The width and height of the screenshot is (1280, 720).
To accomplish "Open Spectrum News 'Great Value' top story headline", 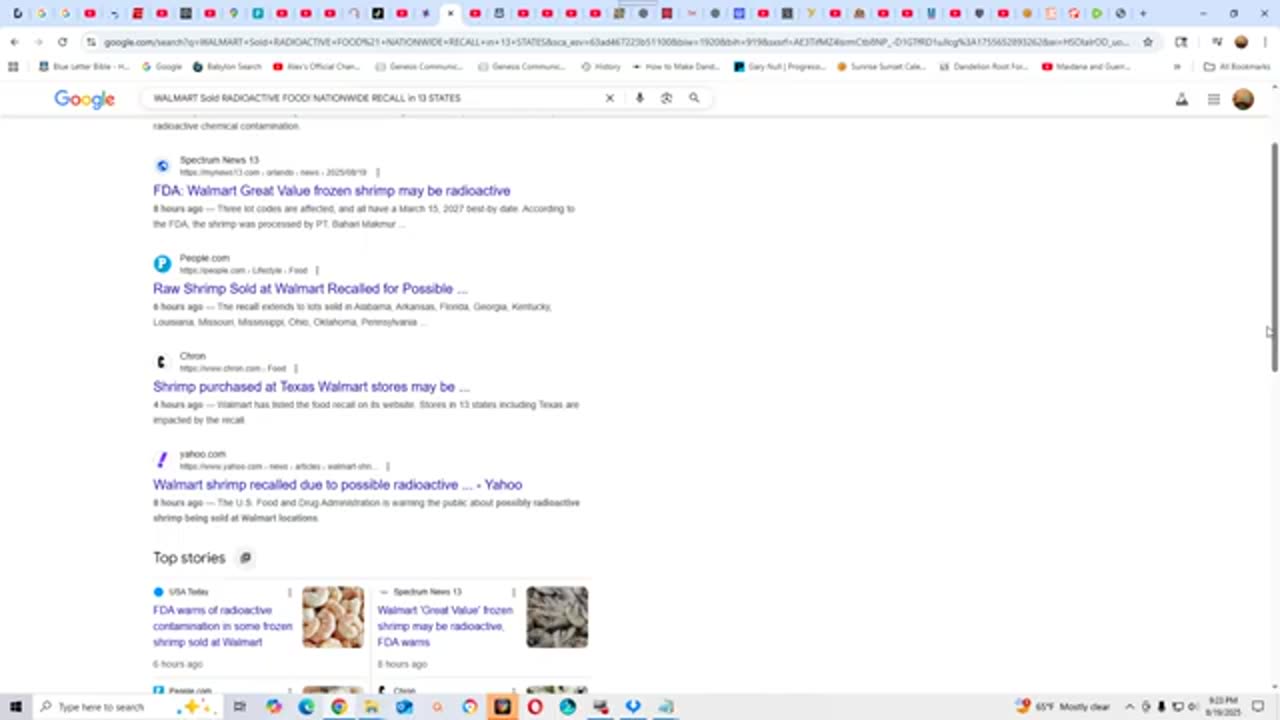I will [445, 626].
